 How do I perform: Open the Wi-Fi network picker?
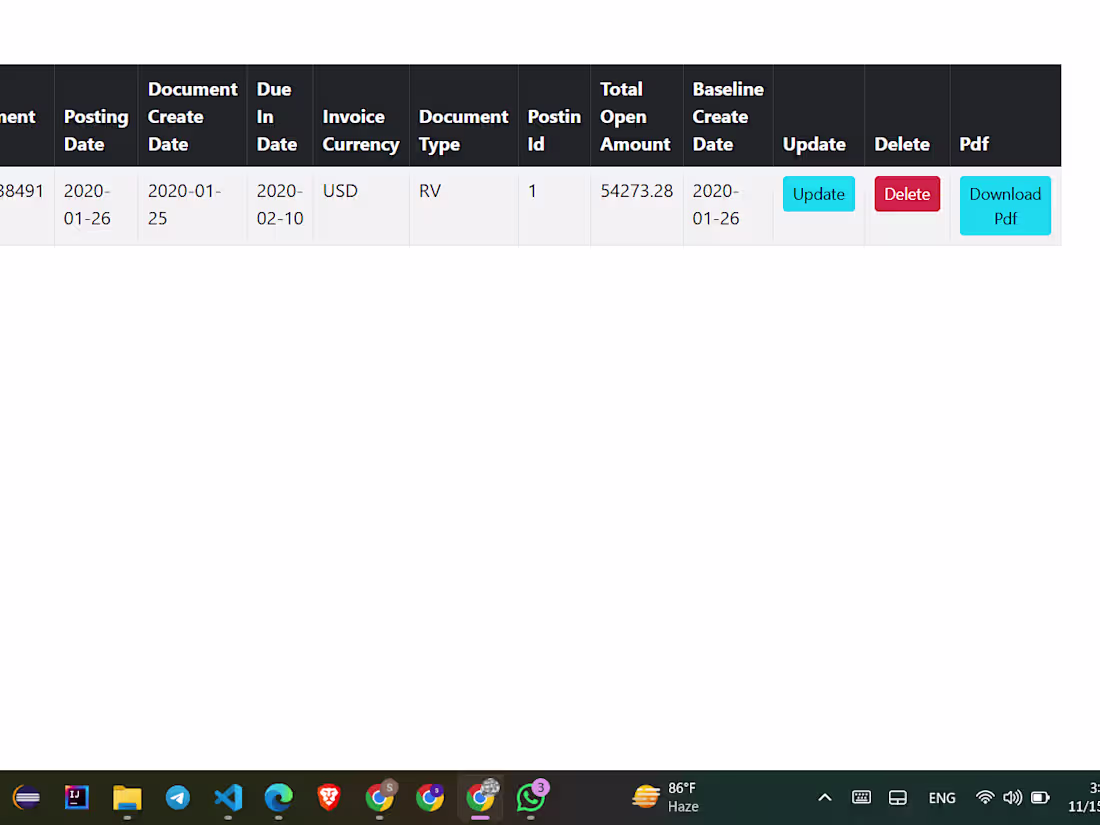[984, 798]
